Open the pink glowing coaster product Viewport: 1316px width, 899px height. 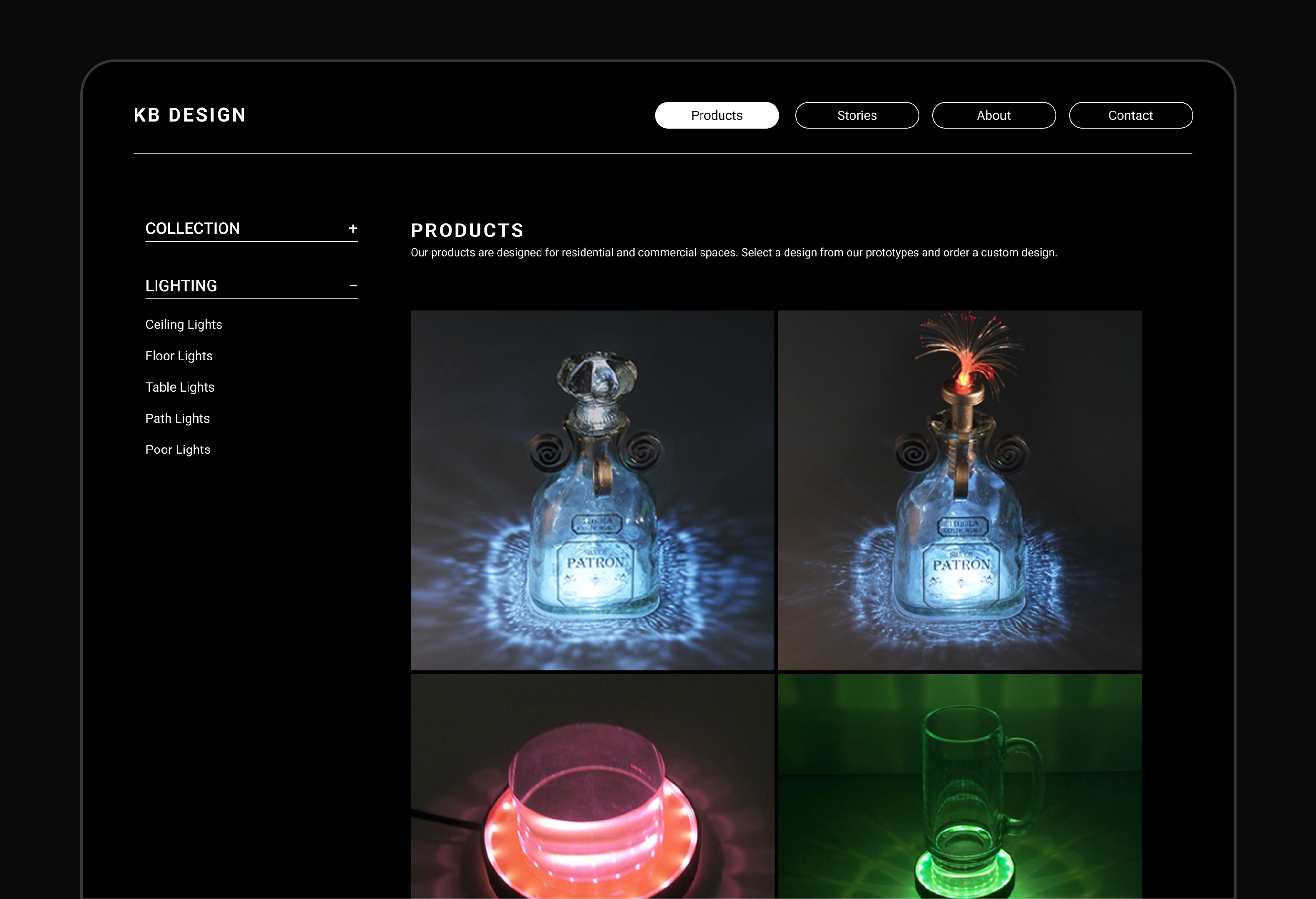coord(592,786)
